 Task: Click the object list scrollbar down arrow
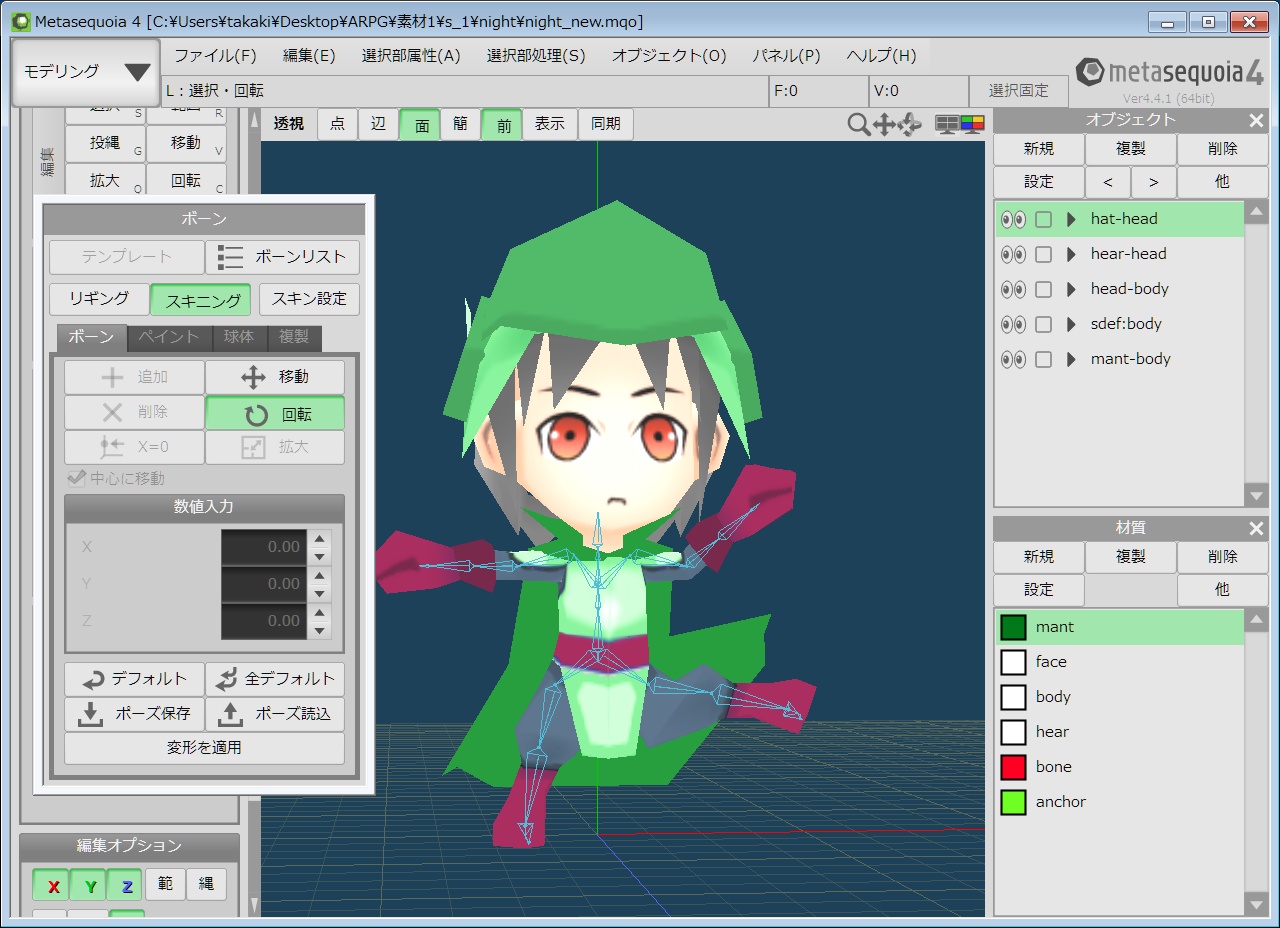tap(1256, 495)
